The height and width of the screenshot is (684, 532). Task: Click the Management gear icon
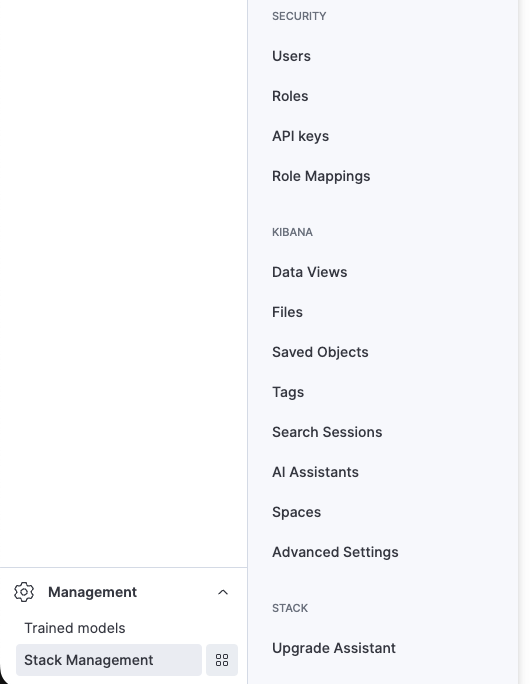tap(24, 592)
